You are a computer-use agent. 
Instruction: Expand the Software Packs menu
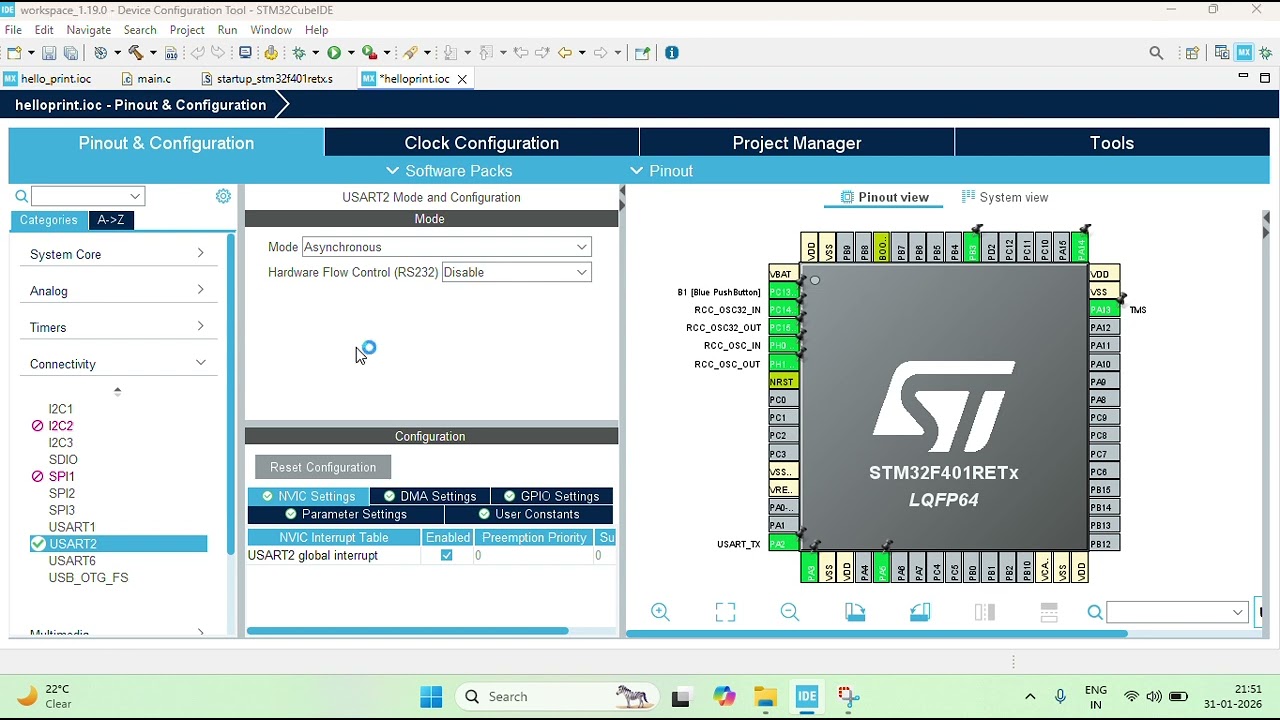[x=449, y=171]
